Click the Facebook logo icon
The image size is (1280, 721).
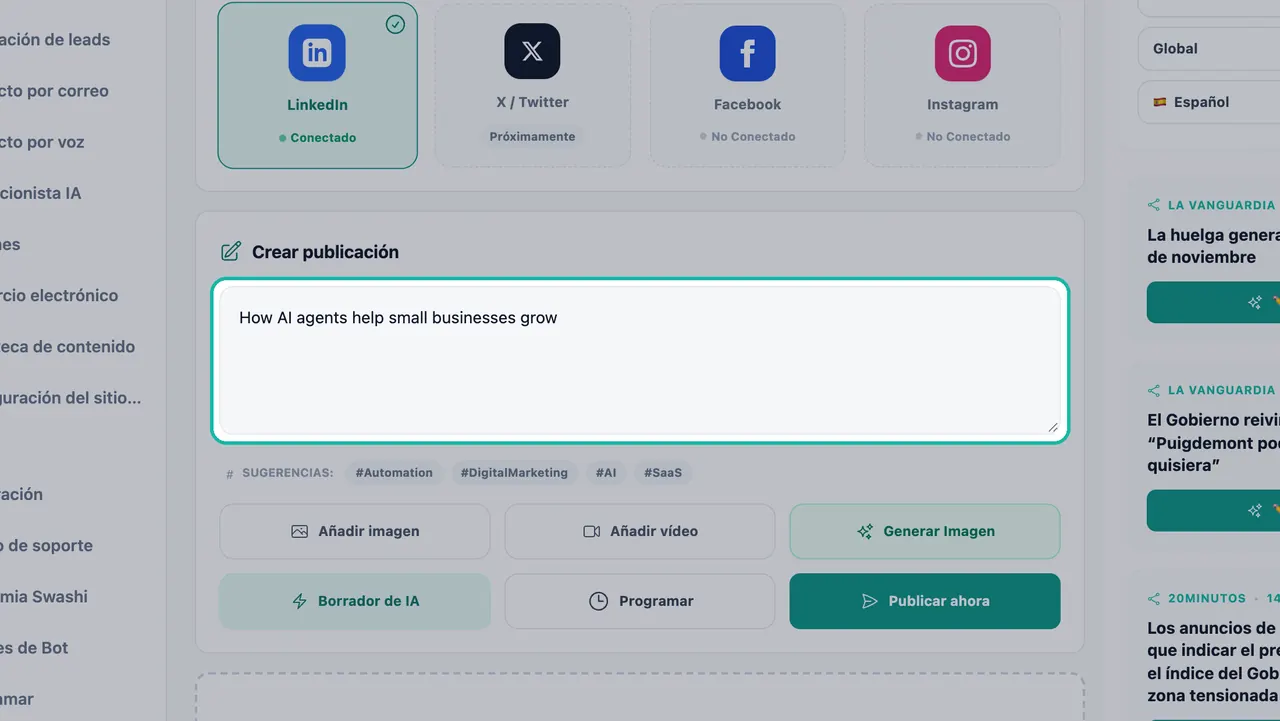747,53
